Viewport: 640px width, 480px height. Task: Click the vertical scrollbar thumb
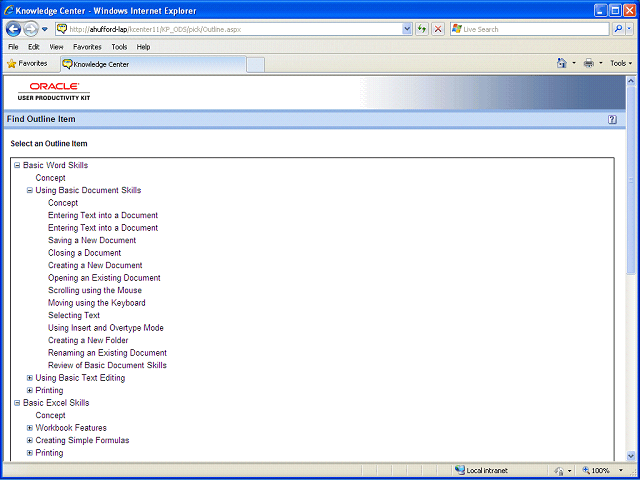631,180
